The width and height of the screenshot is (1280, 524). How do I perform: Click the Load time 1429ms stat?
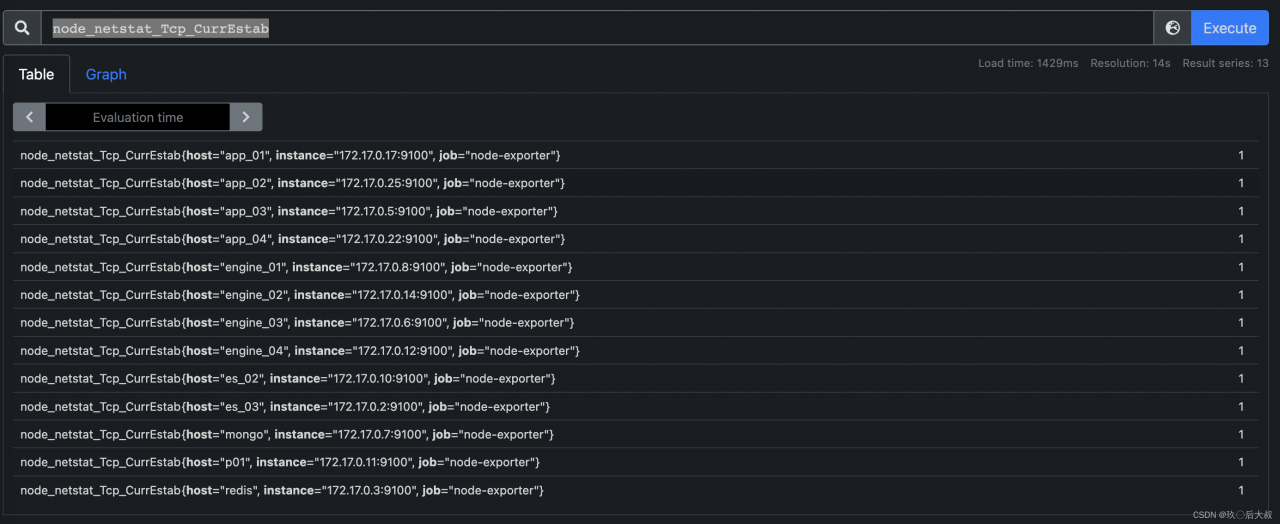point(1028,63)
